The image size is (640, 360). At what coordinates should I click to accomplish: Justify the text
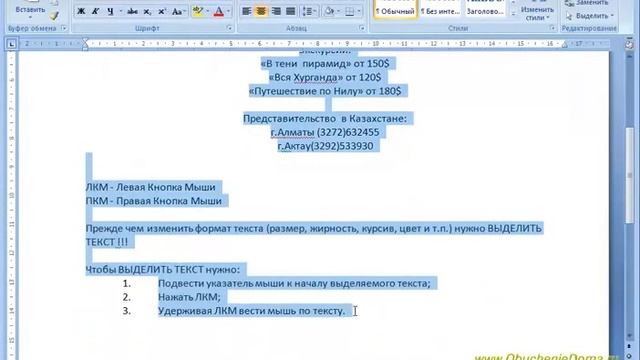291,11
